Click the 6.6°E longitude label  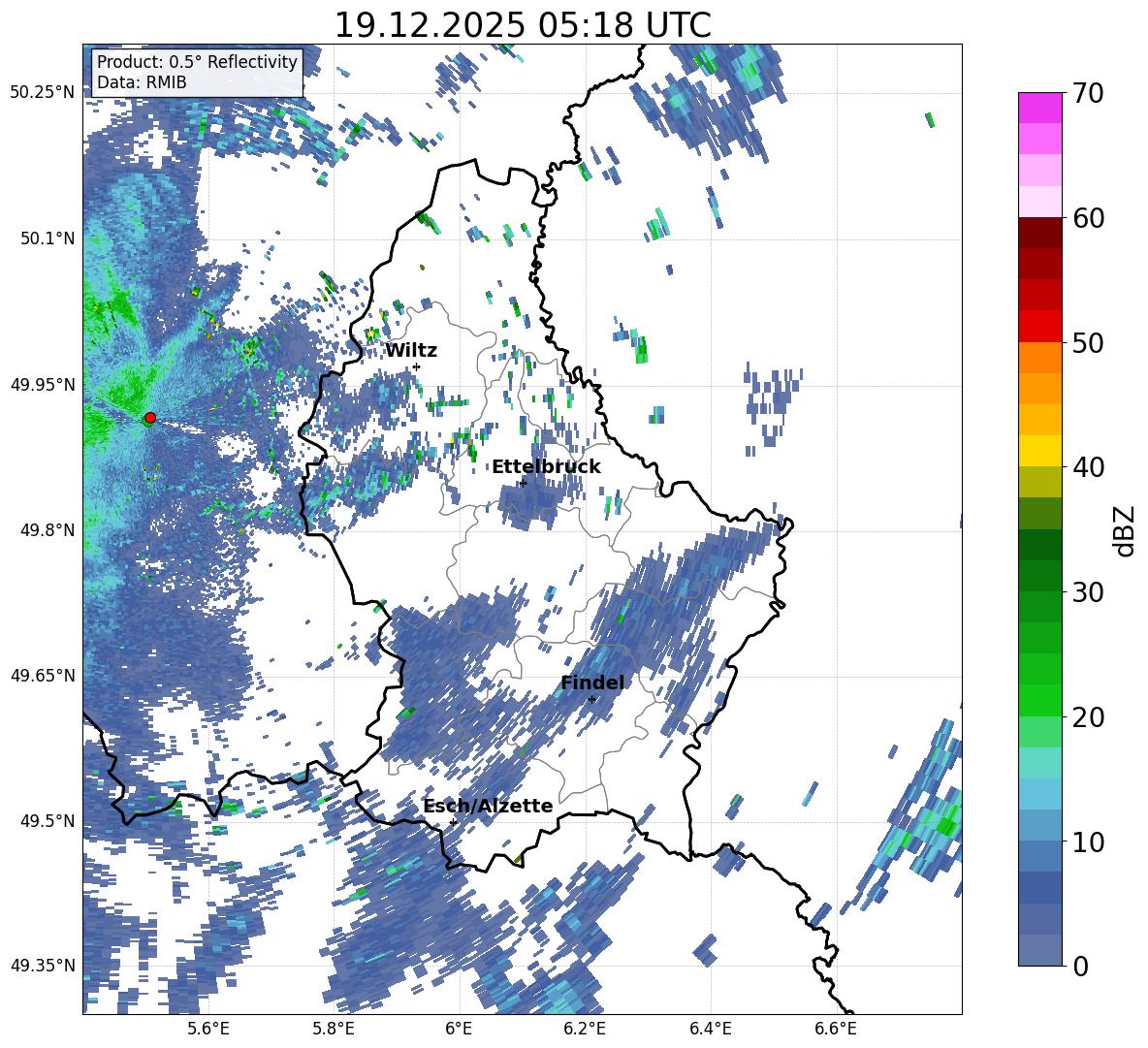tap(836, 1029)
